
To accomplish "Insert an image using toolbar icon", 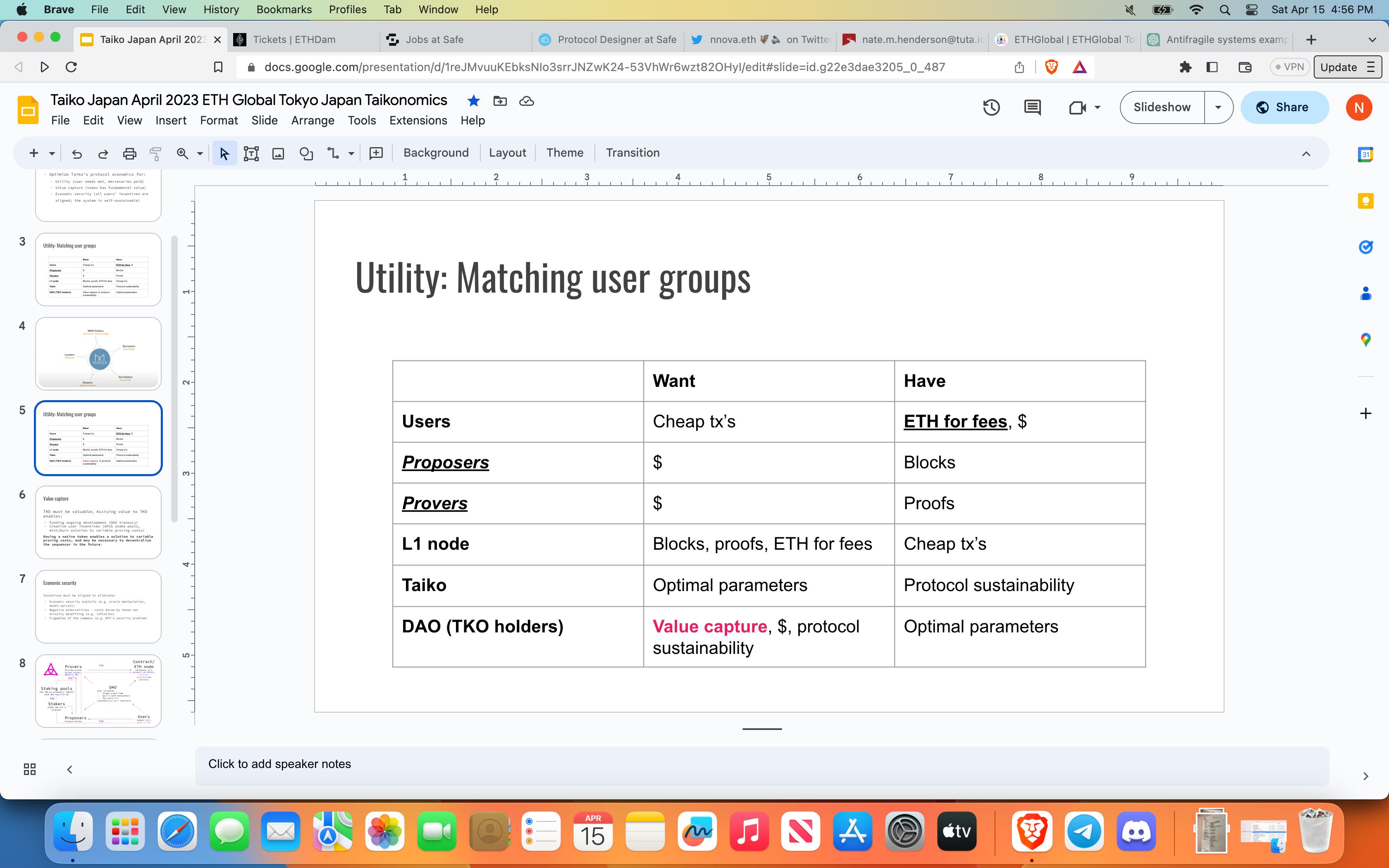I will point(278,153).
